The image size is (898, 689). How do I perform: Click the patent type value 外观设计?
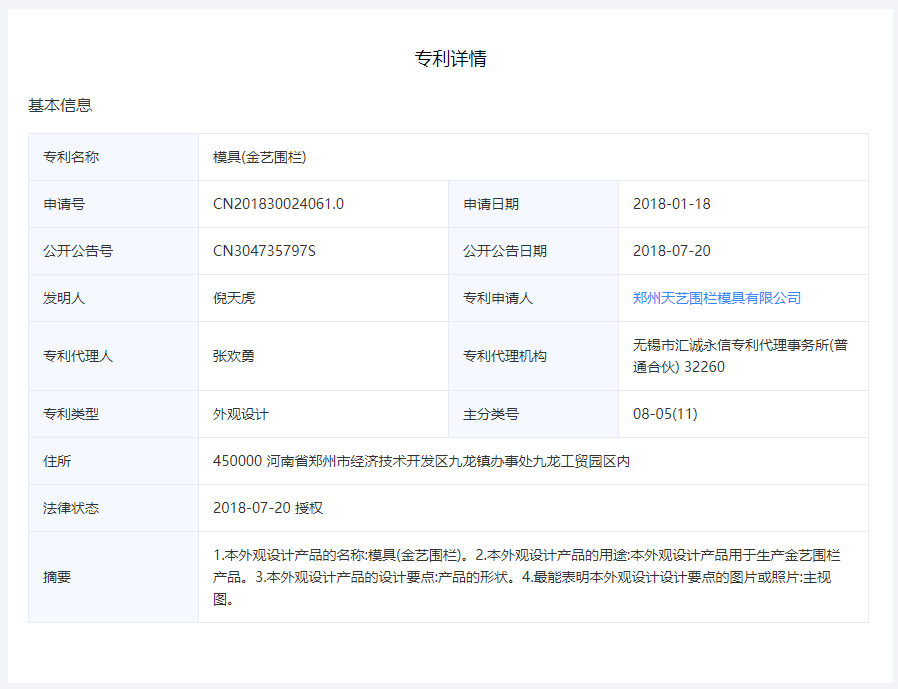[241, 414]
